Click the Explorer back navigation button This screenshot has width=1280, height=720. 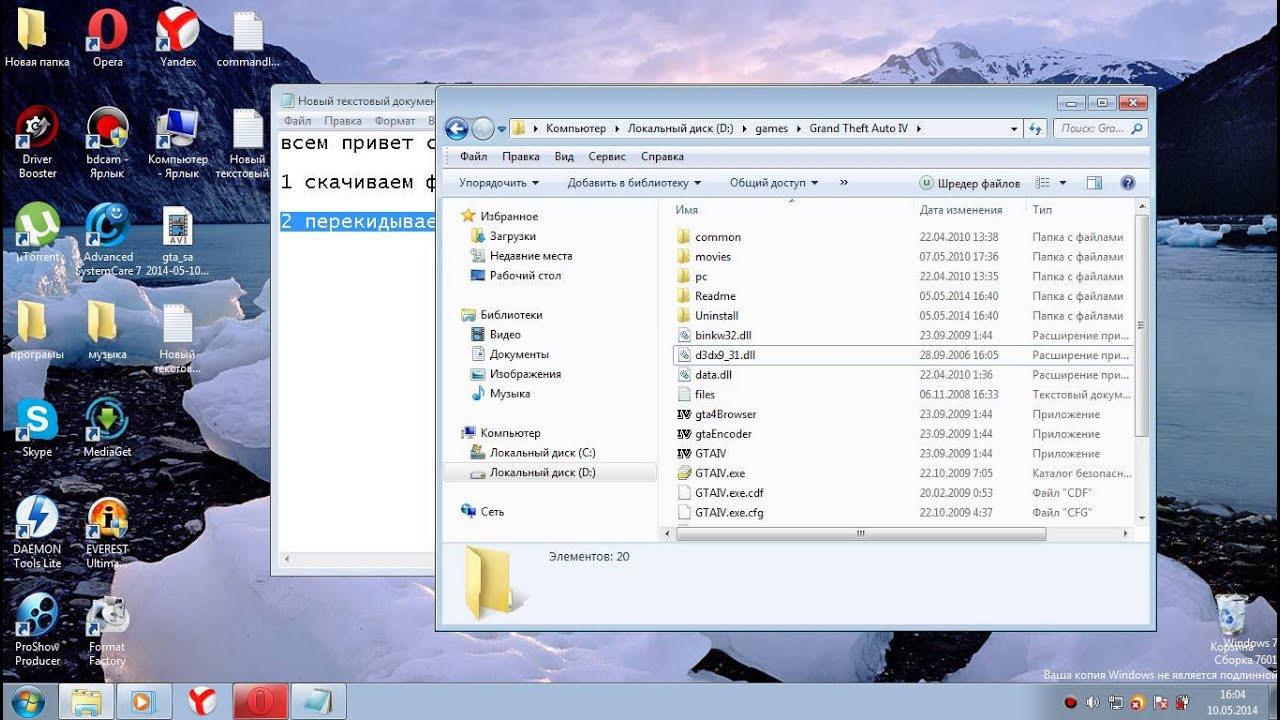457,128
